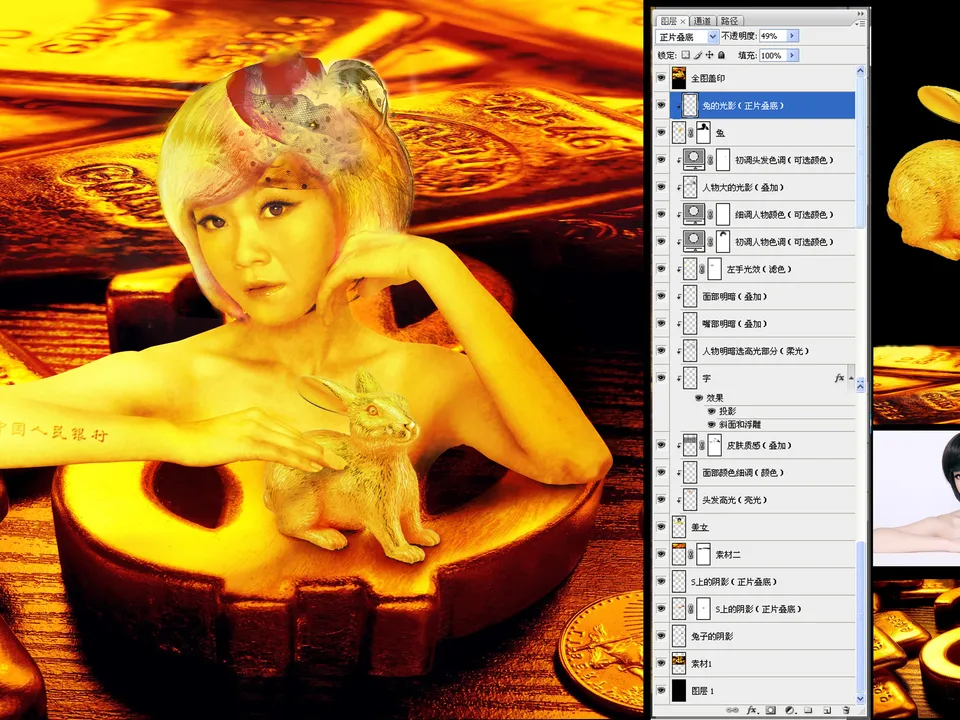960x720 pixels.
Task: Toggle visibility of the 美女 layer
Action: (661, 527)
